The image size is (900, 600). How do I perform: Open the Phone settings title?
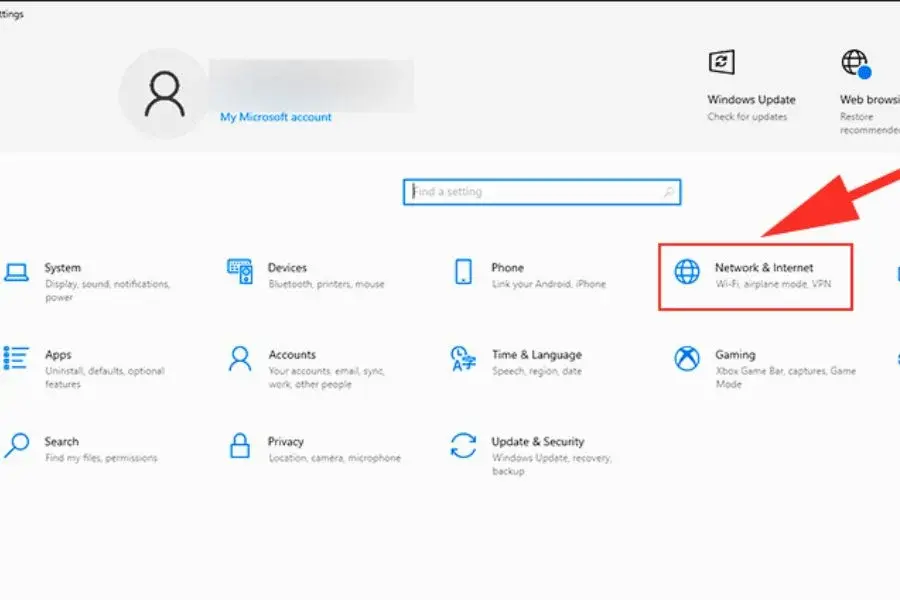click(x=507, y=268)
